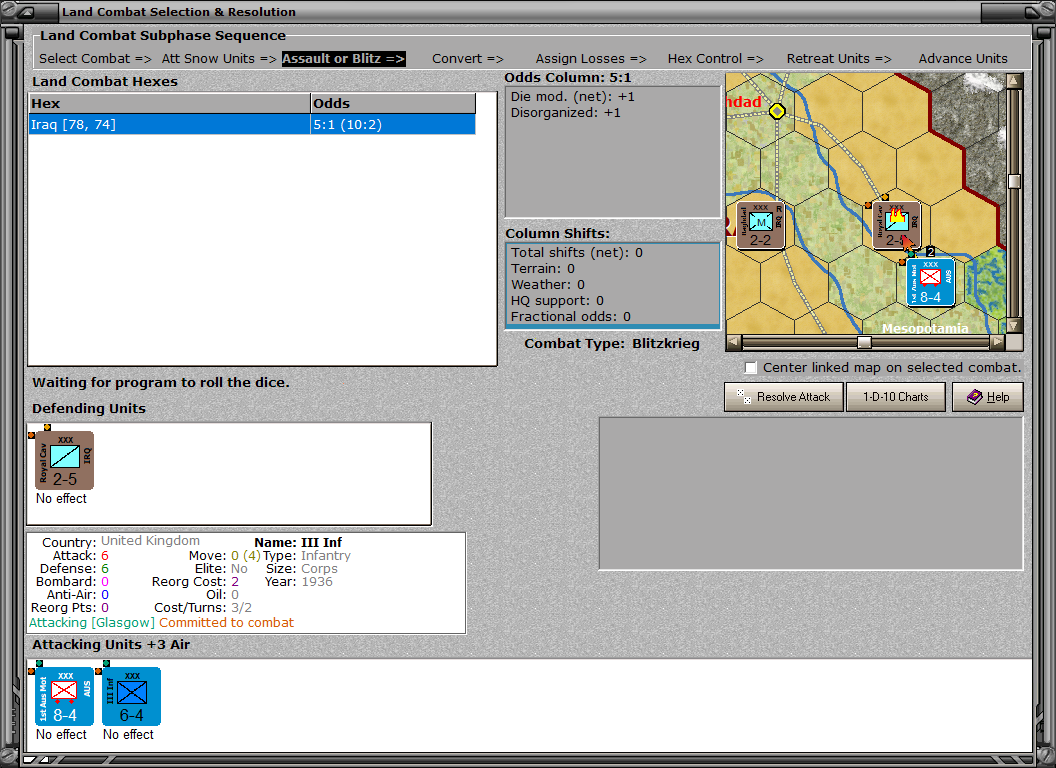Click the burning Royal Cav unit on map

[896, 225]
